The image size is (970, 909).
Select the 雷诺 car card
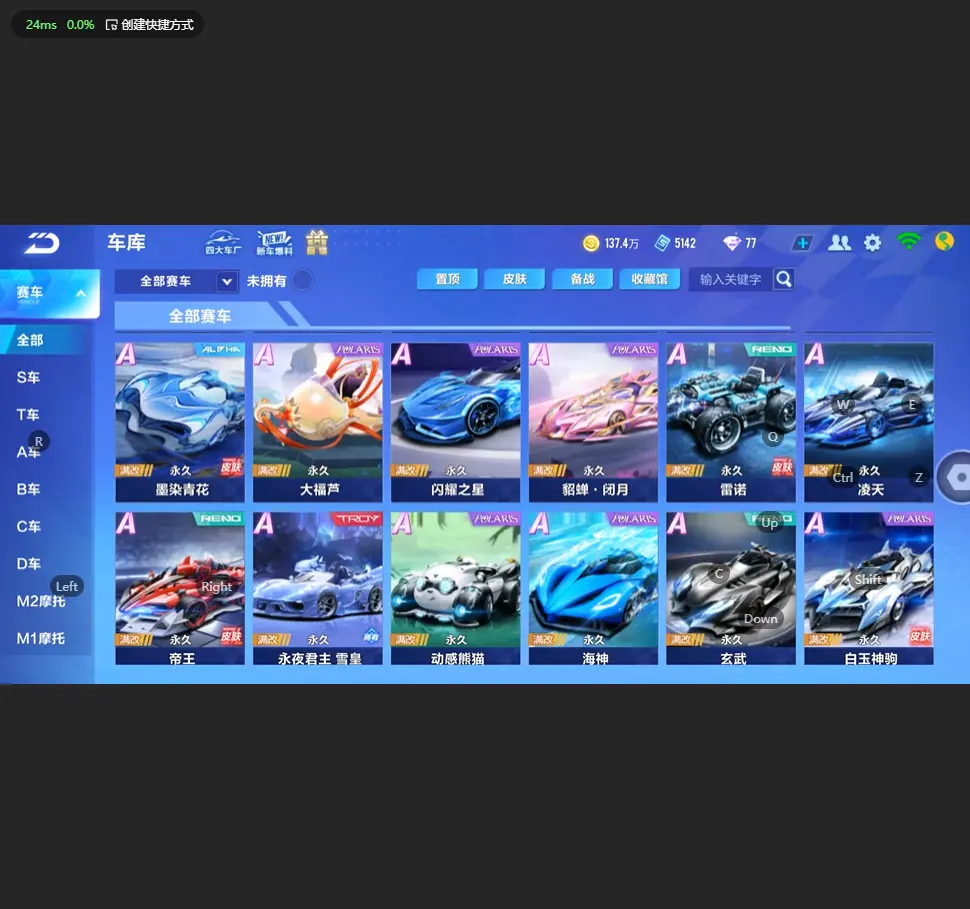point(731,422)
